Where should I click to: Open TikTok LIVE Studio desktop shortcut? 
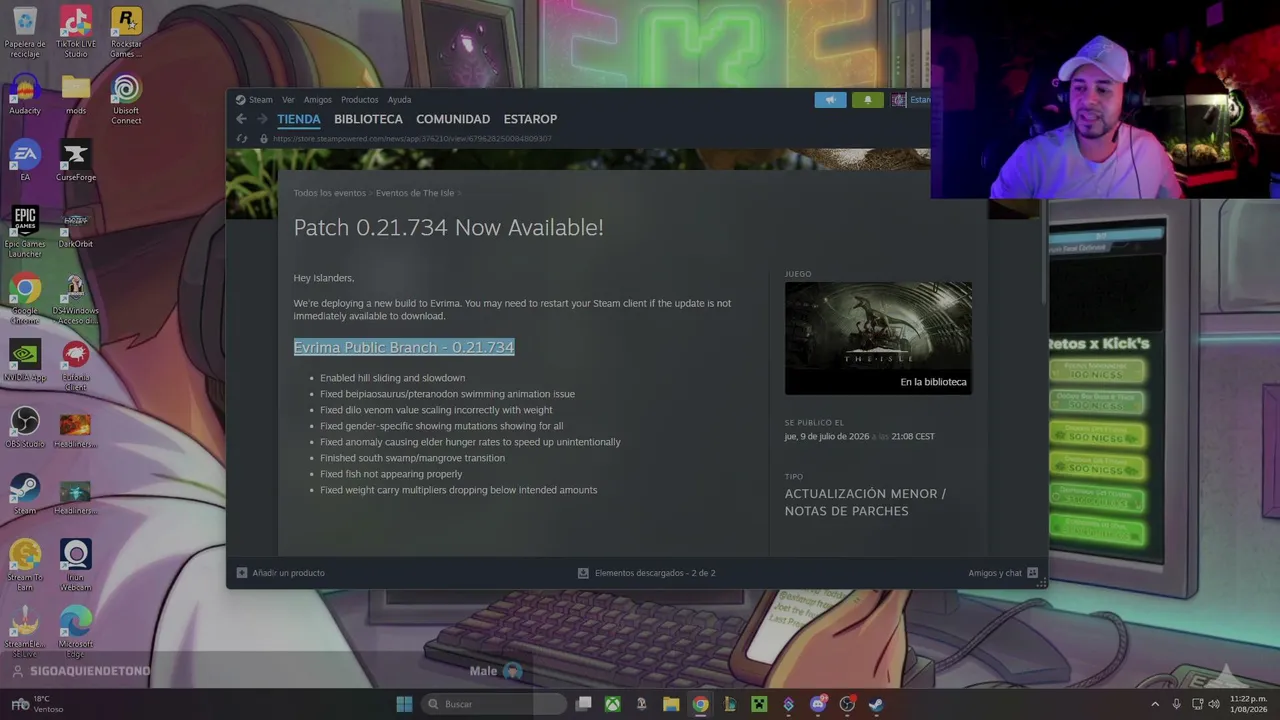76,32
